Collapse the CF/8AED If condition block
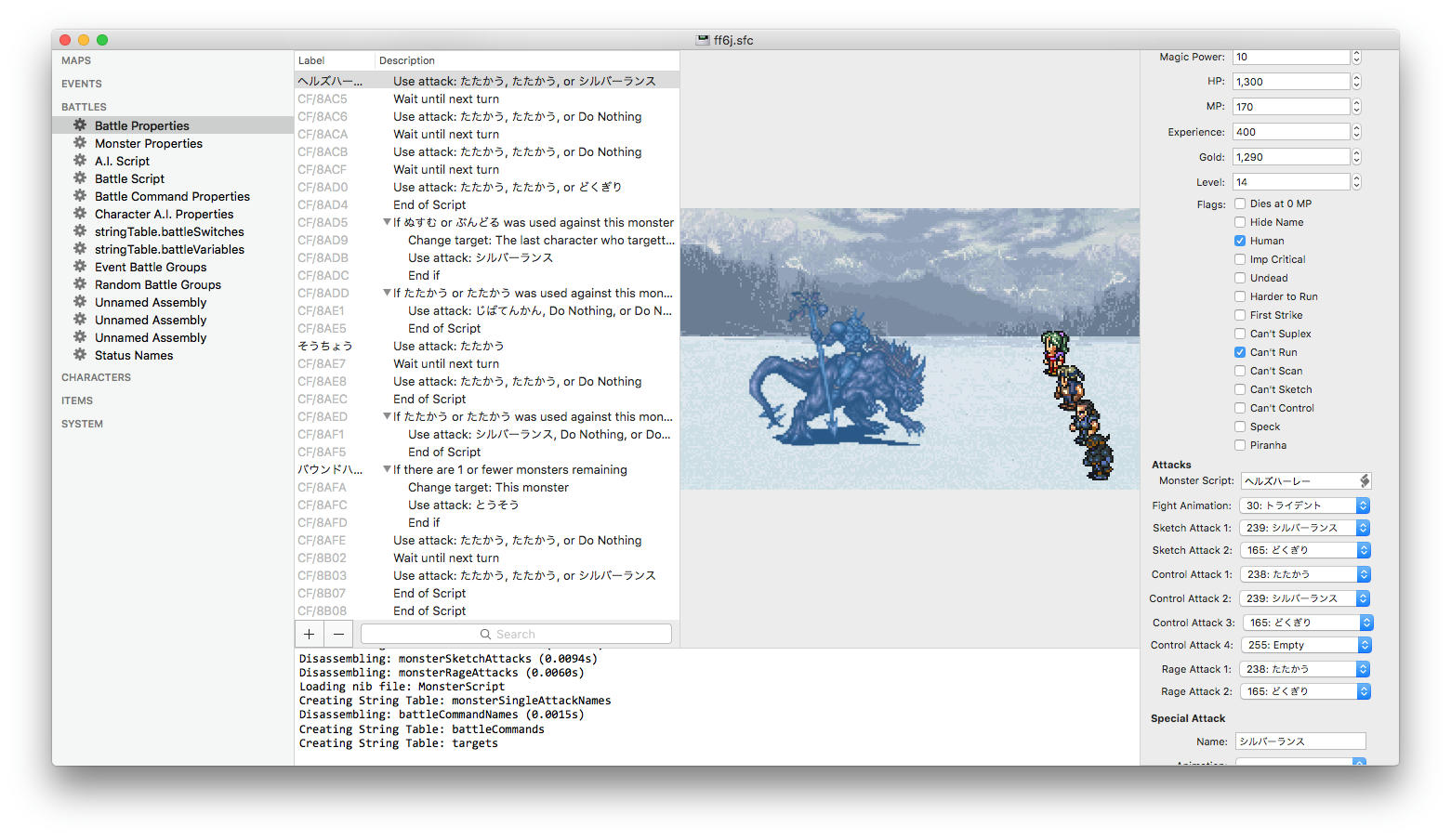 (x=387, y=417)
